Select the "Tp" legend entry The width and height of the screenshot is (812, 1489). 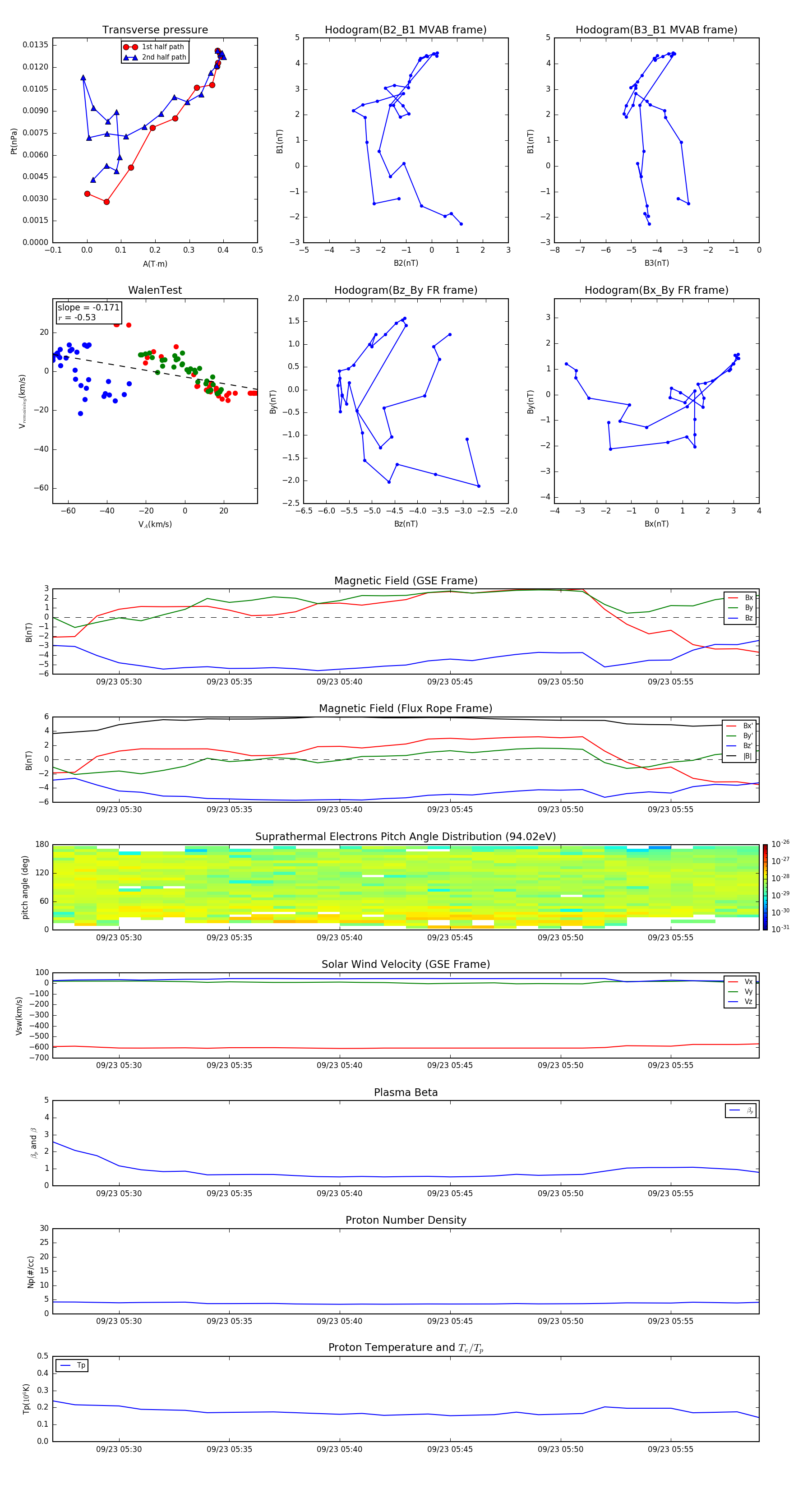tap(73, 1365)
